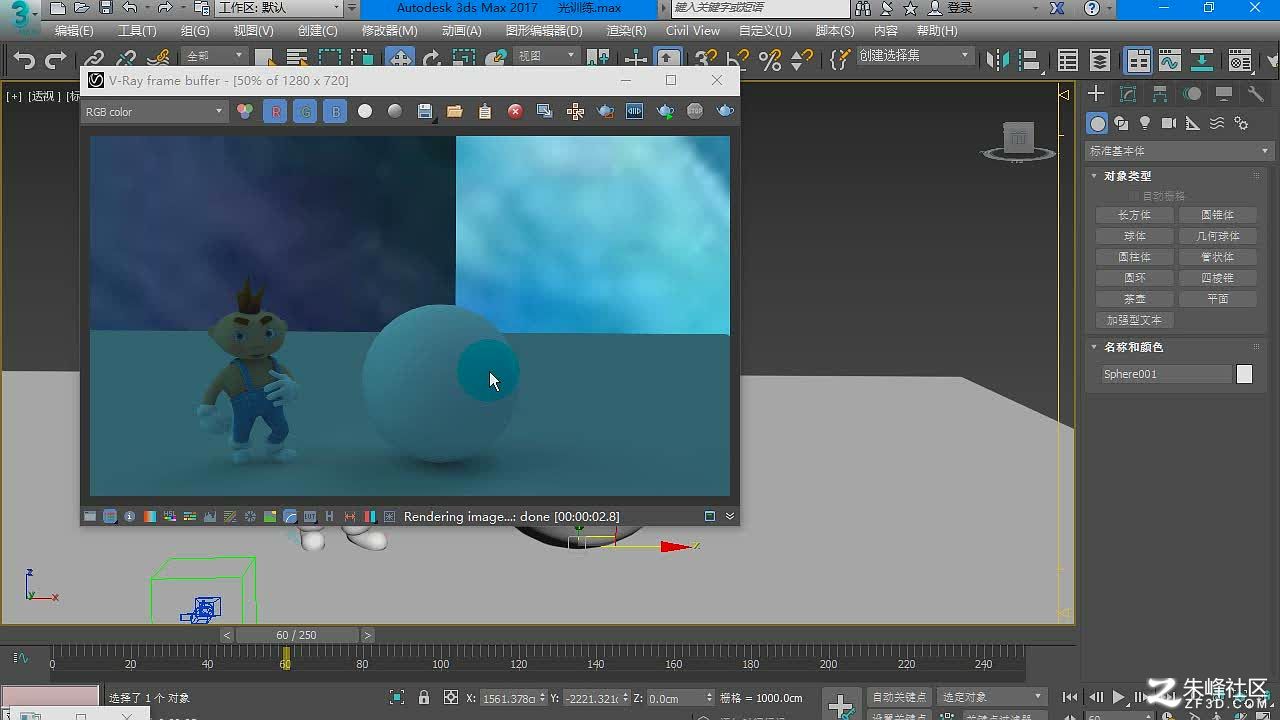Save the rendered image in frame buffer
This screenshot has width=1280, height=720.
click(425, 112)
